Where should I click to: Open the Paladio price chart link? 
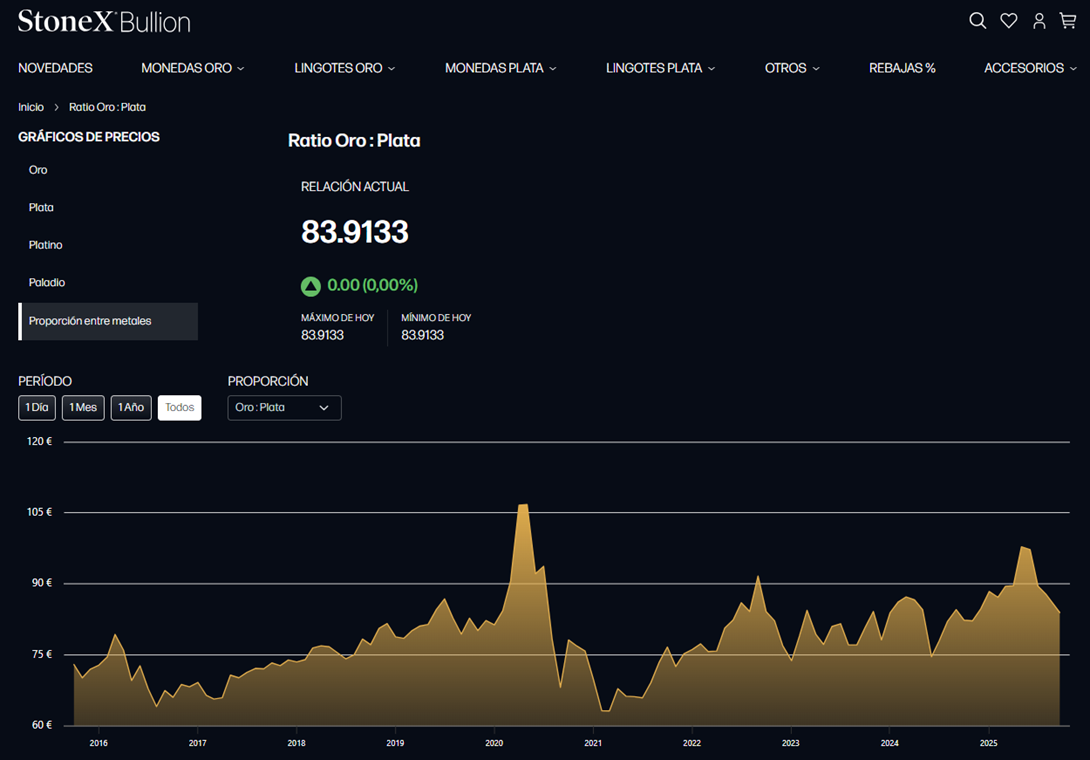(x=47, y=283)
